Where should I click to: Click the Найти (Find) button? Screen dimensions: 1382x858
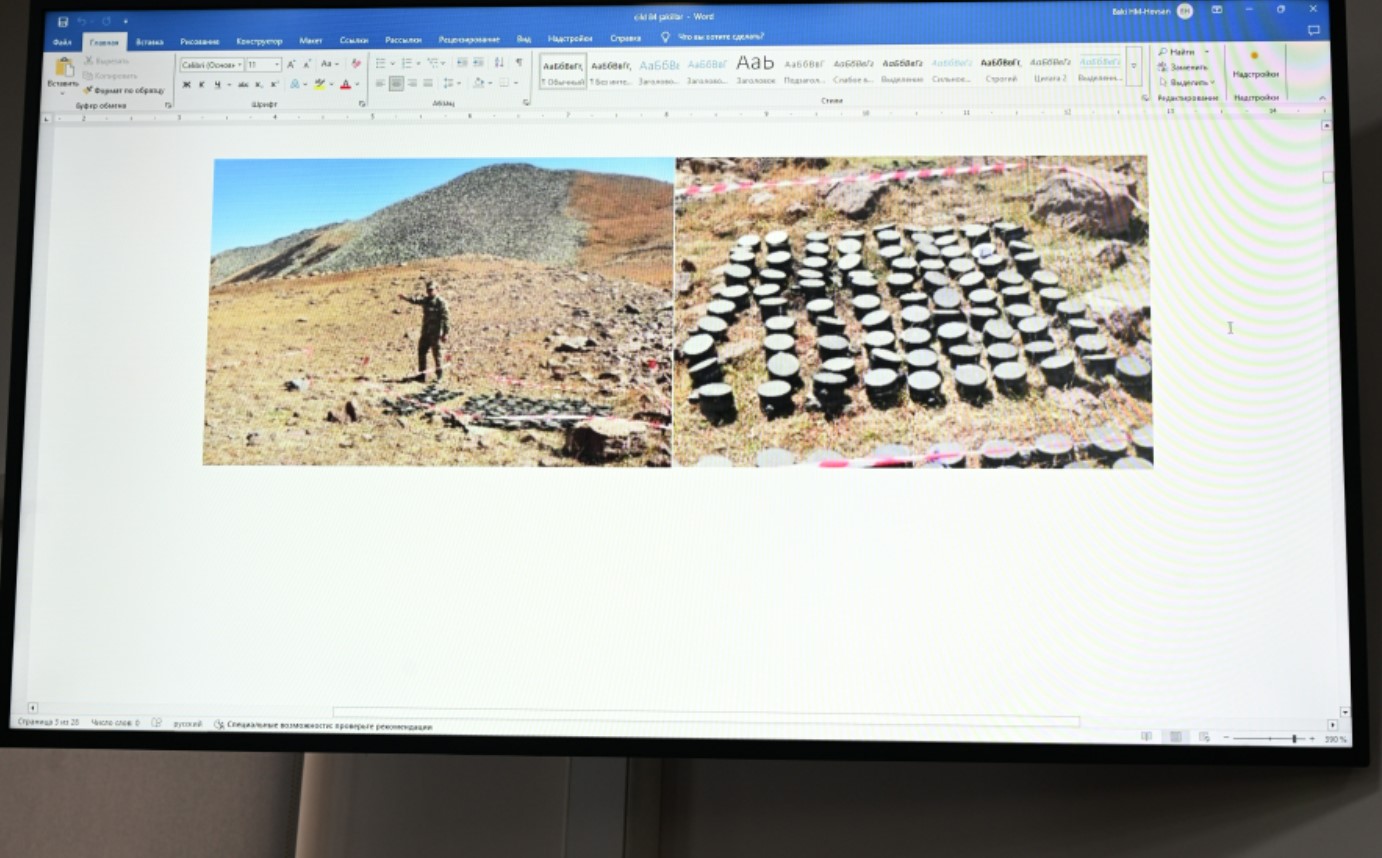[1180, 52]
